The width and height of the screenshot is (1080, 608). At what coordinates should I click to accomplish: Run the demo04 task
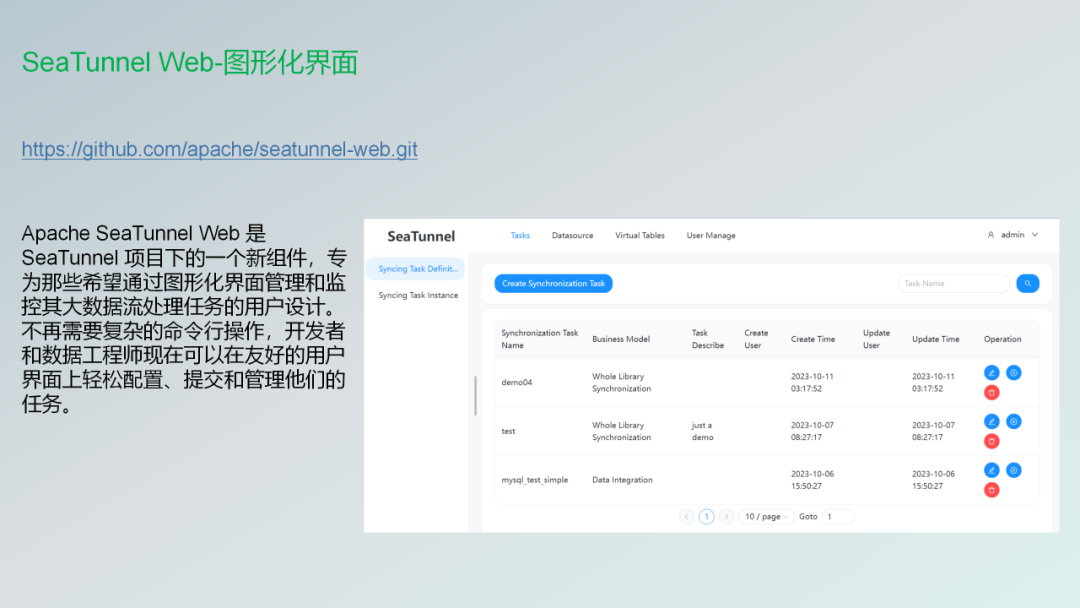[x=1014, y=373]
